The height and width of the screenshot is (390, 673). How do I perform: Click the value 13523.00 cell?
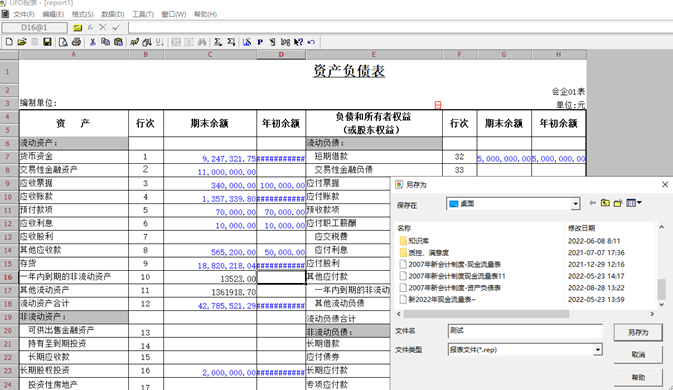pos(210,277)
